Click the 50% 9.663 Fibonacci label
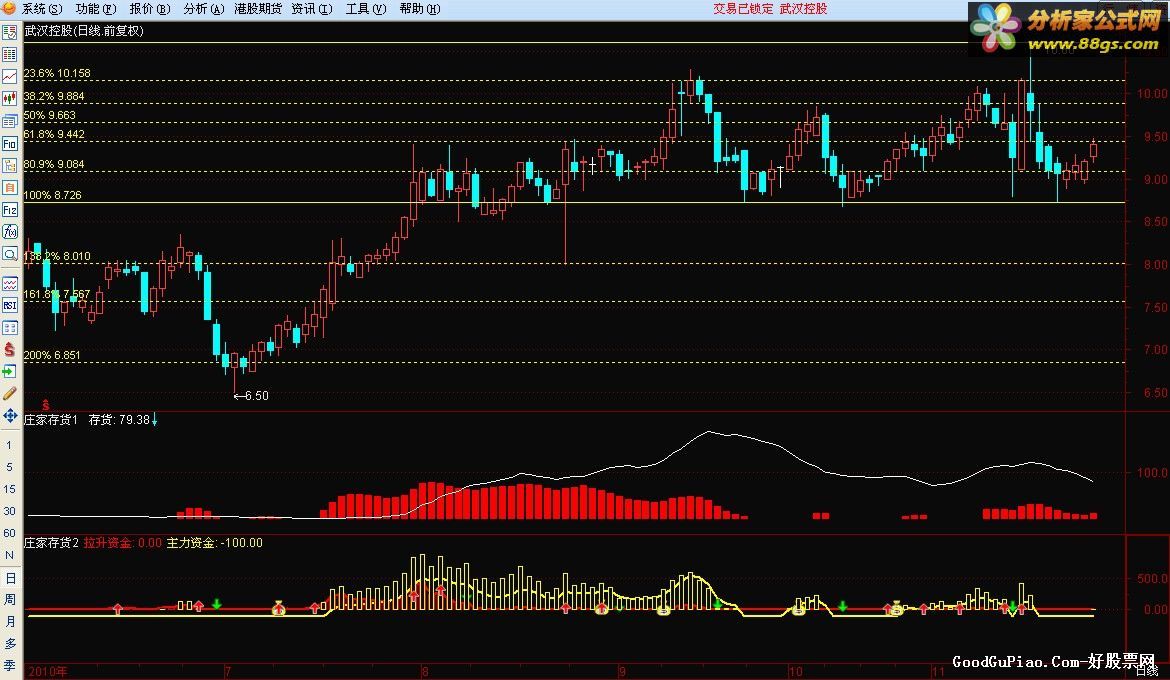 point(49,115)
